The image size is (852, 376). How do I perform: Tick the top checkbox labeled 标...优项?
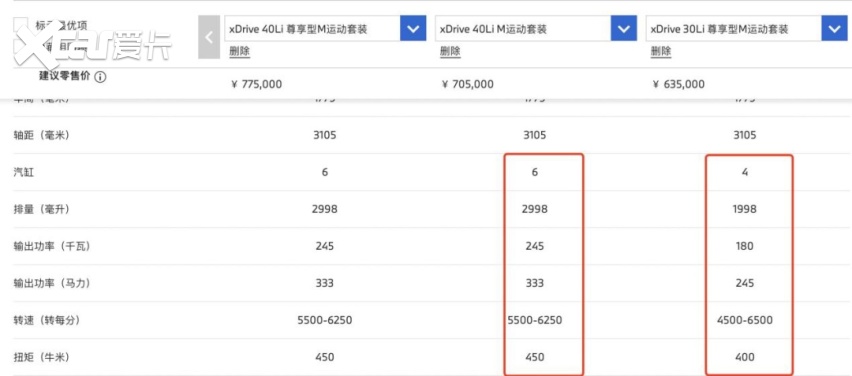click(x=21, y=24)
